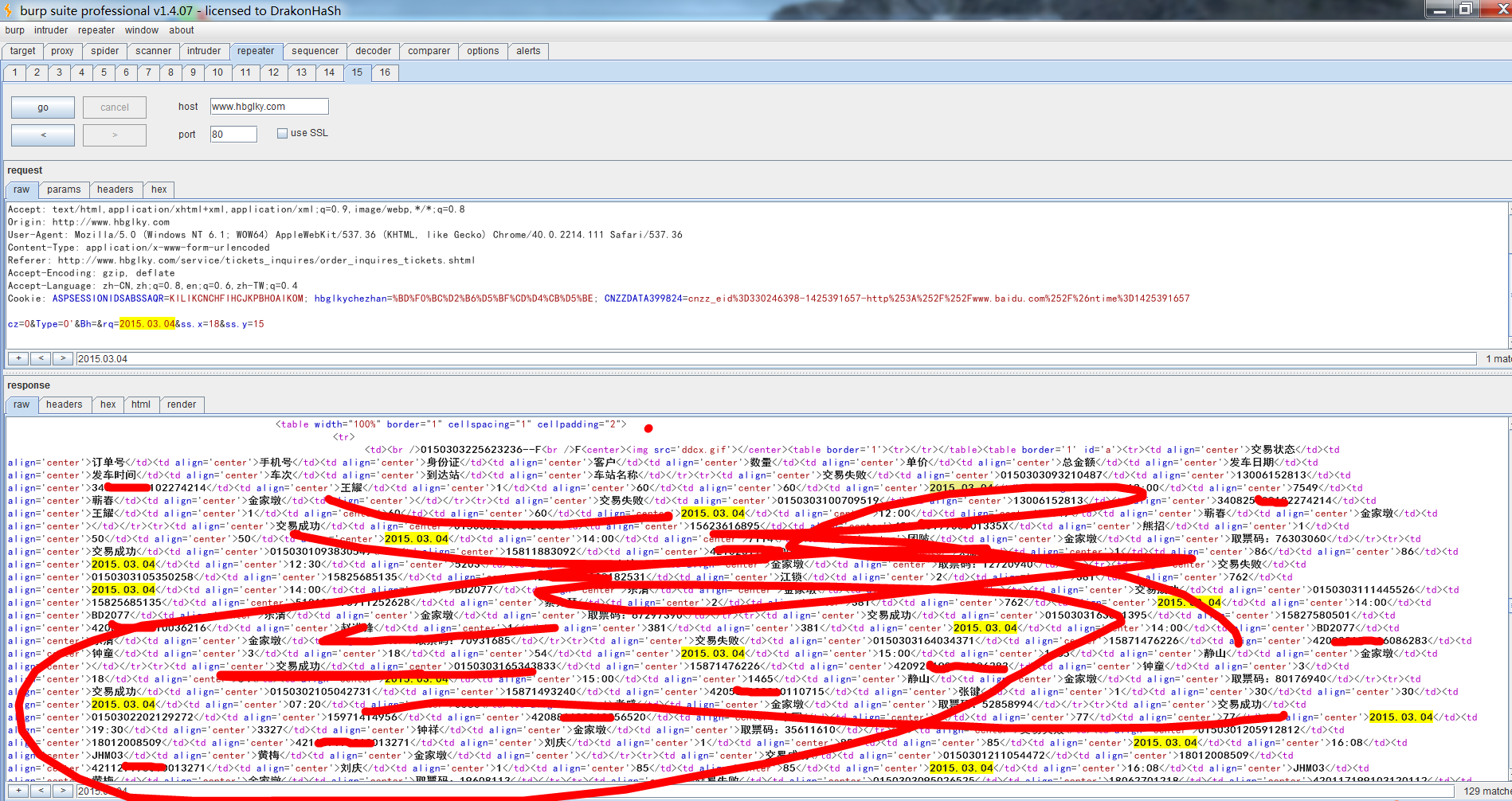This screenshot has width=1512, height=801.
Task: Go to next request in history
Action: [115, 135]
